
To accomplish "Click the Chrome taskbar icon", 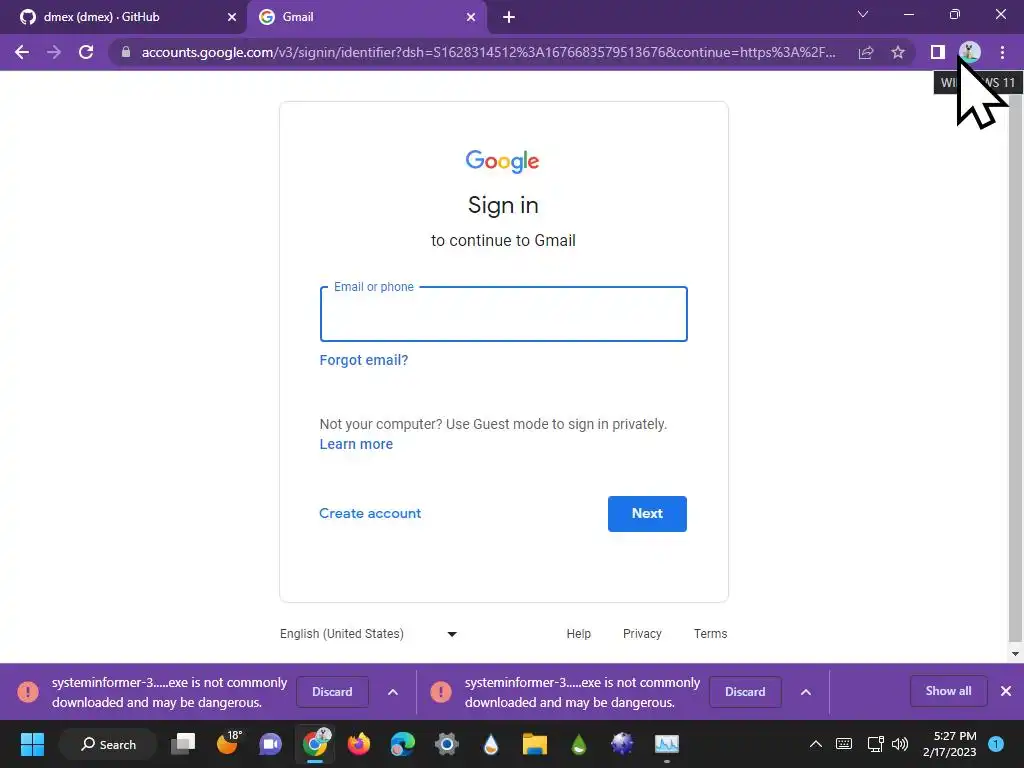I will 316,743.
